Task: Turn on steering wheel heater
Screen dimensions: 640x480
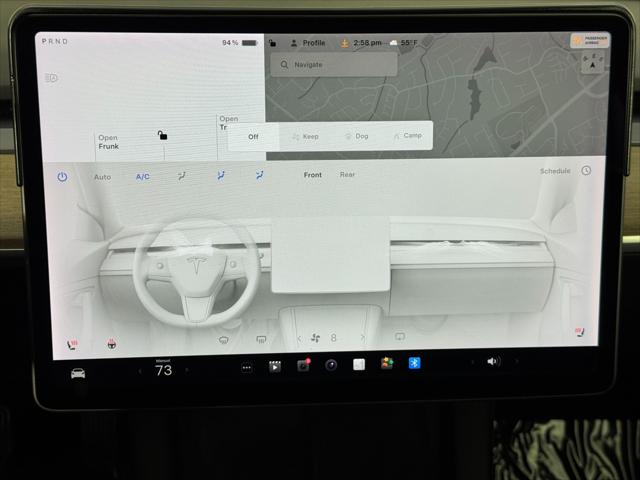Action: pos(111,344)
